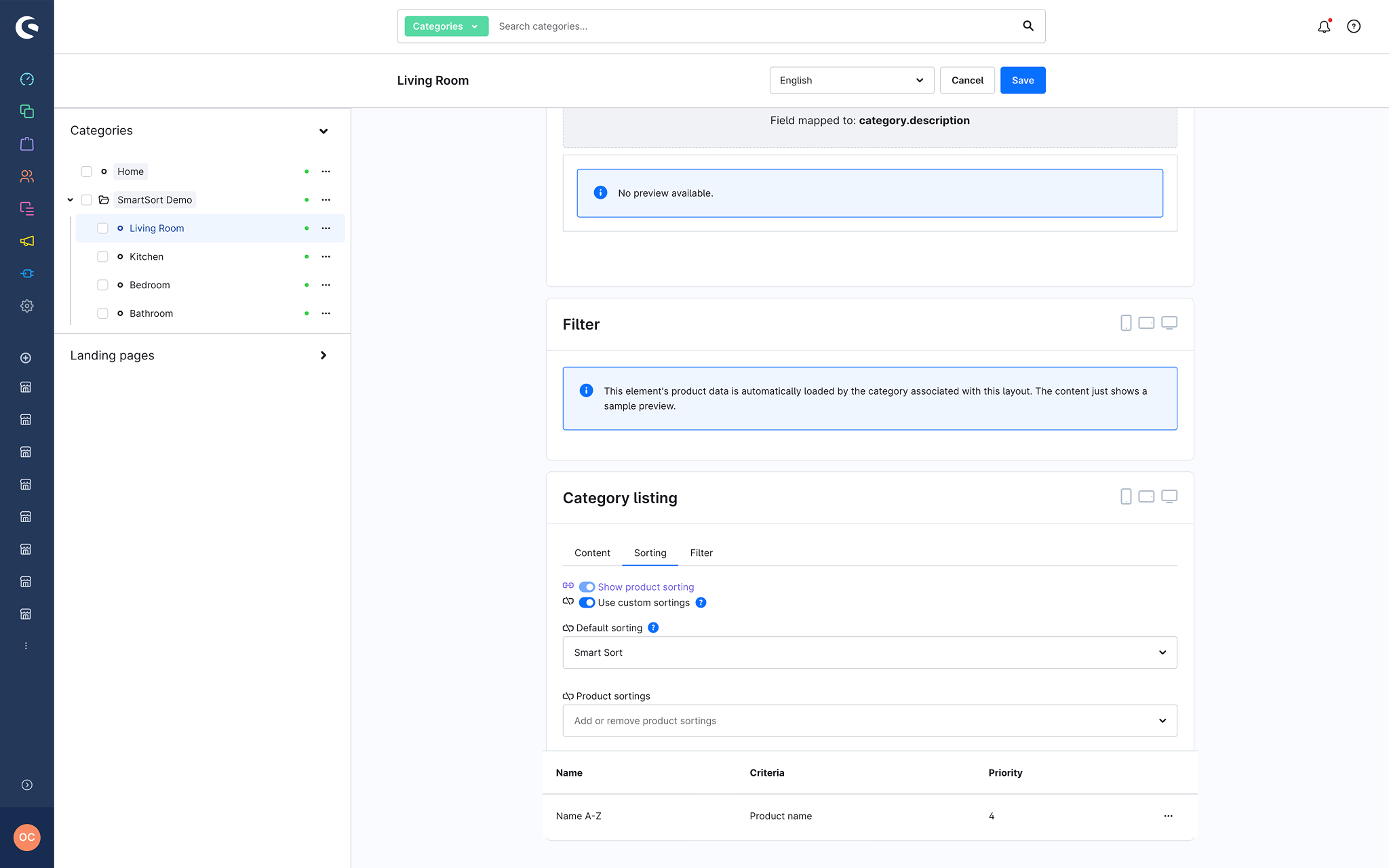Open context menu for Living Room category
Screen dimensions: 1389x868
point(326,229)
